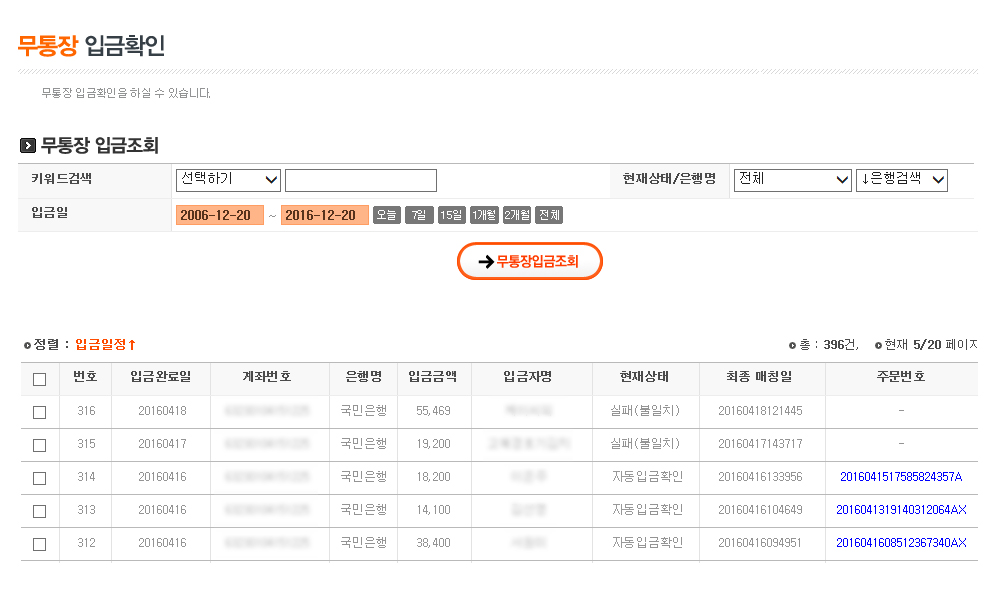
Task: Sort by 입금일정 ascending link
Action: 105,344
